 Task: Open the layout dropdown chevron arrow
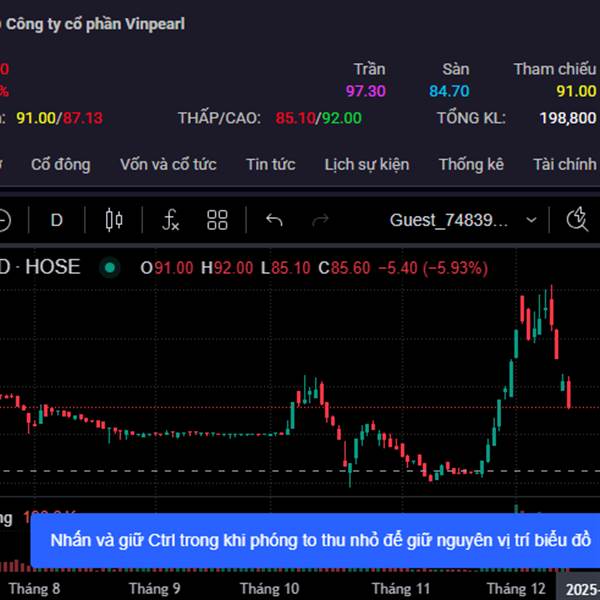(531, 220)
